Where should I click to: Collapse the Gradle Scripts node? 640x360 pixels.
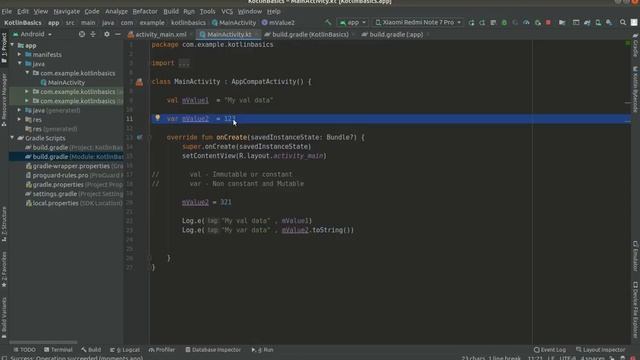pos(12,138)
